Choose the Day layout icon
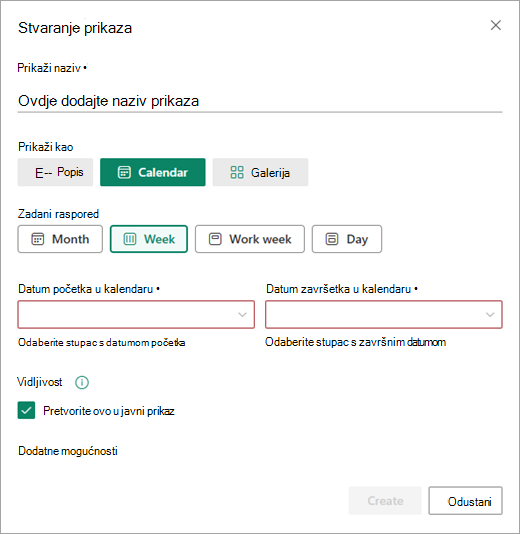 332,239
